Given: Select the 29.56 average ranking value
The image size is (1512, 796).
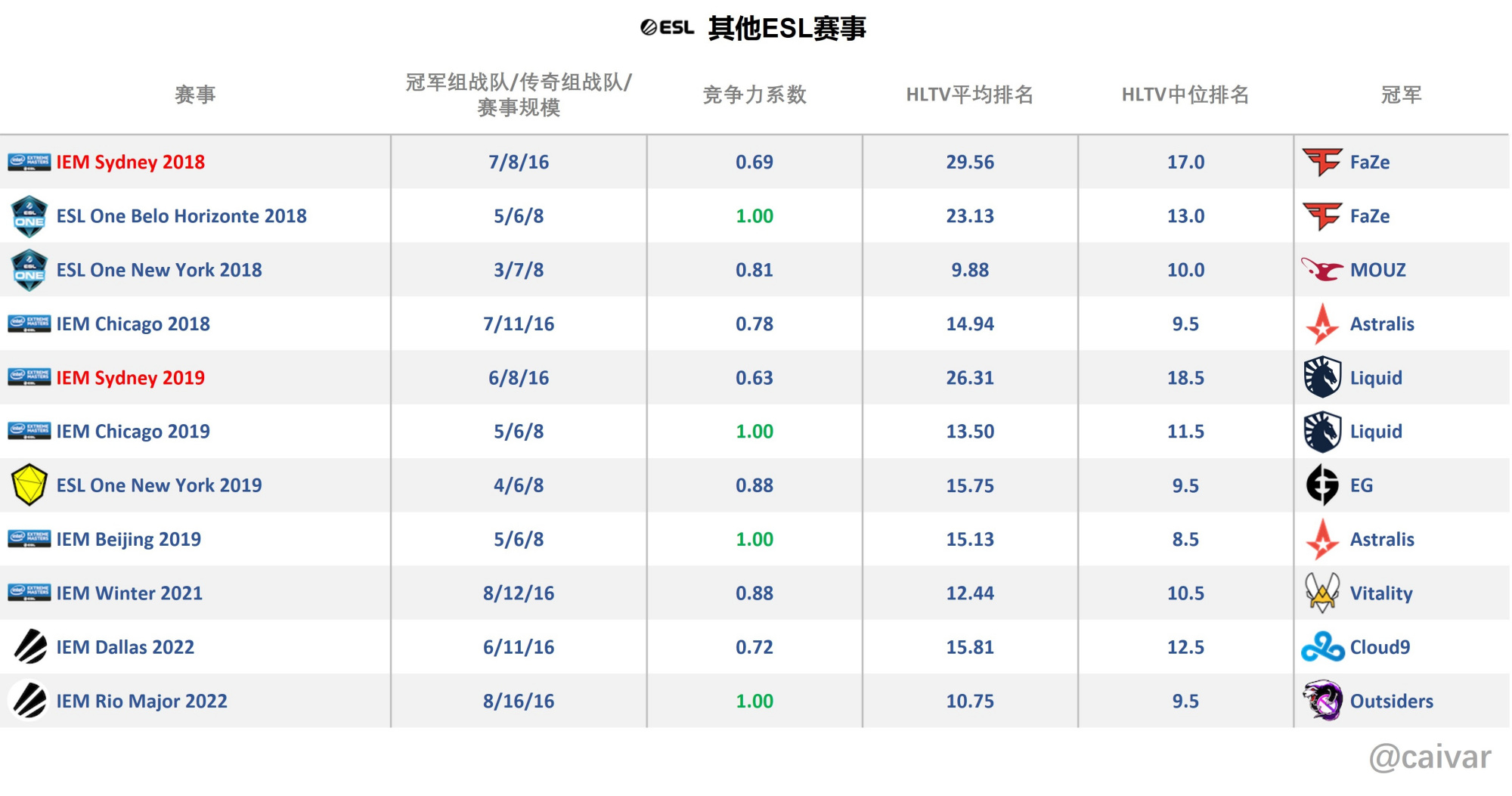Looking at the screenshot, I should click(x=970, y=162).
